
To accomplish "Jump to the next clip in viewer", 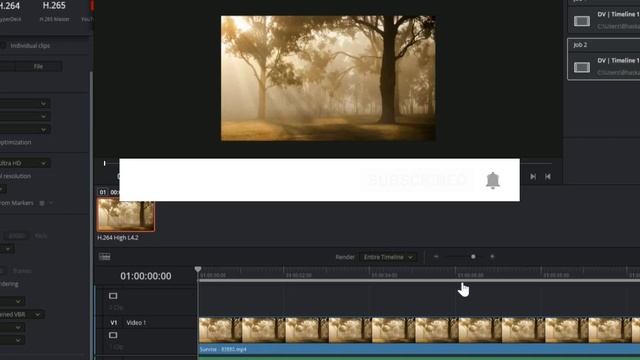I will [533, 177].
